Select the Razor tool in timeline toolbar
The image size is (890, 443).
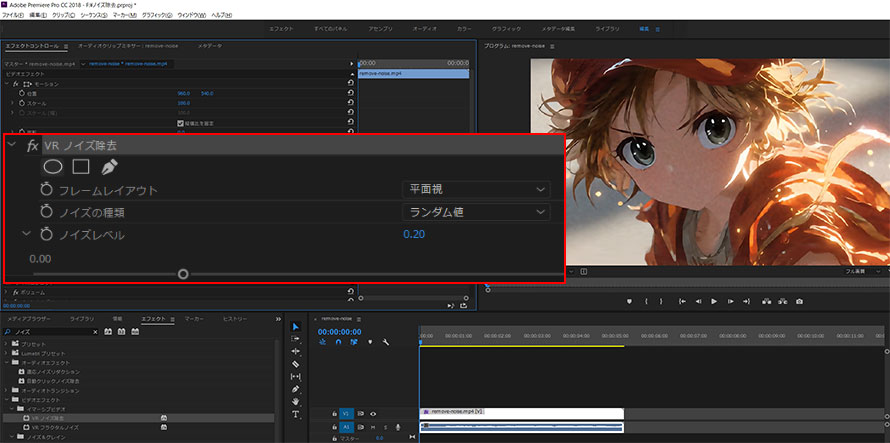pyautogui.click(x=296, y=363)
